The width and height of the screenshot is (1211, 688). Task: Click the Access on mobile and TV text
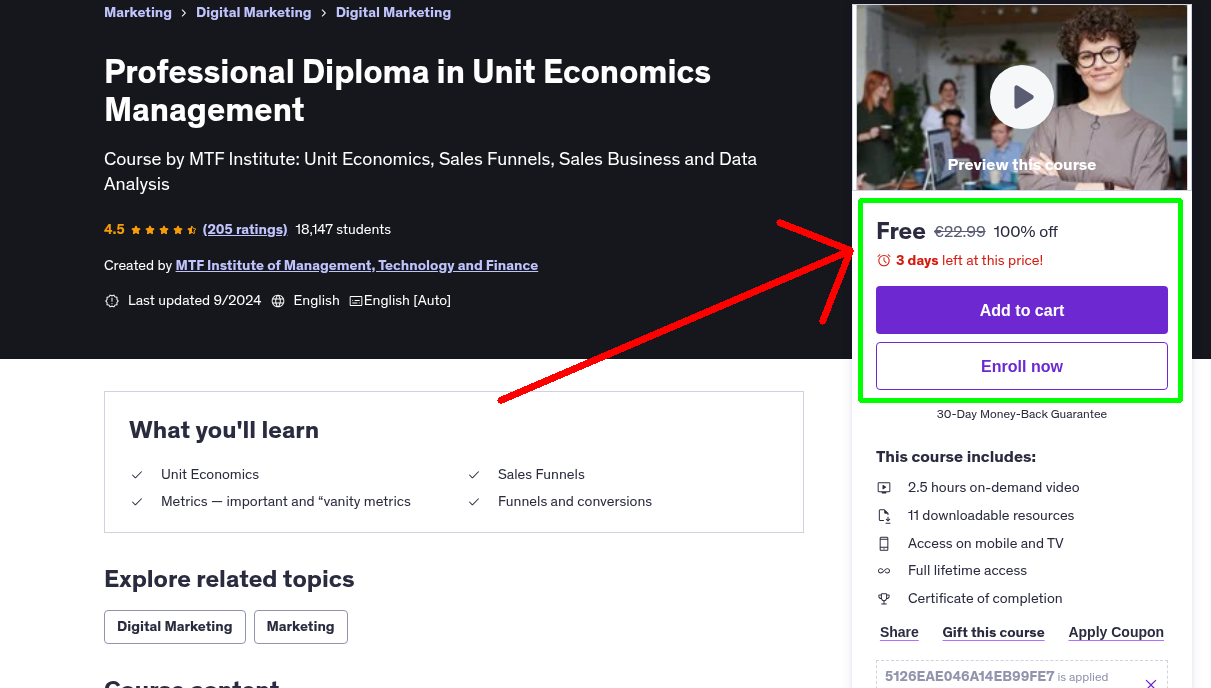pos(986,544)
